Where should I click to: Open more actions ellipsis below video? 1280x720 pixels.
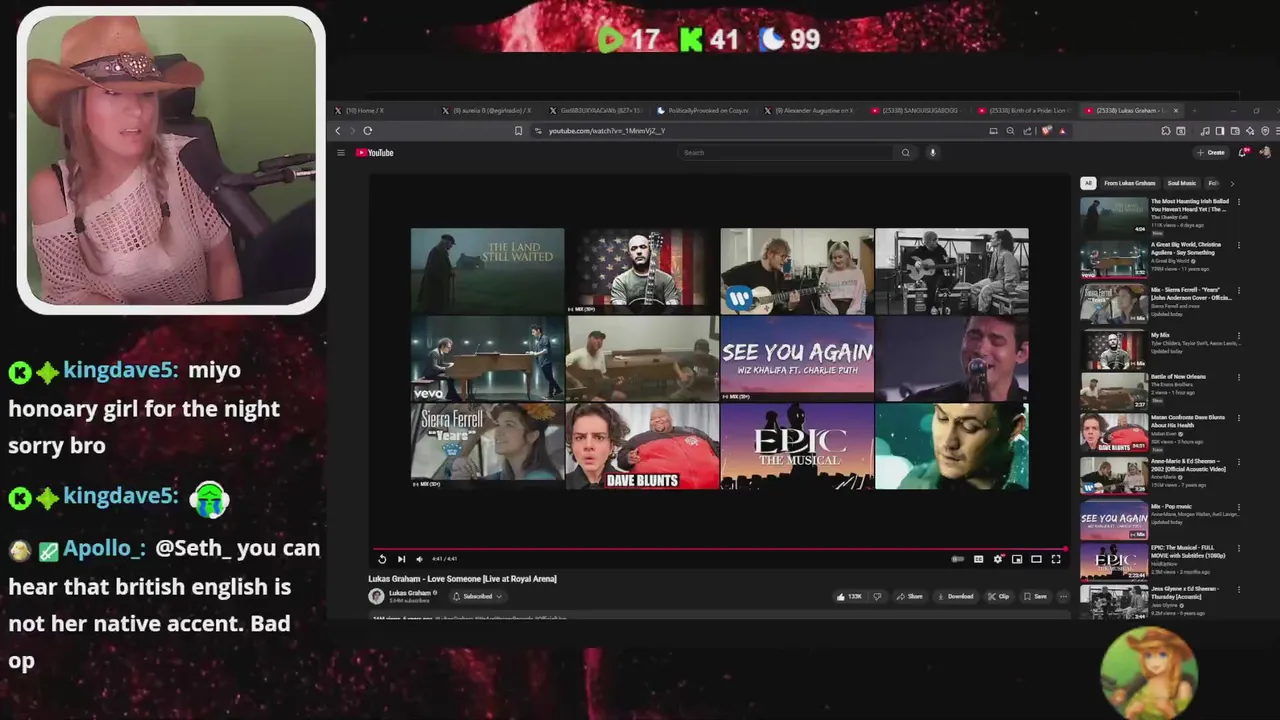1063,596
